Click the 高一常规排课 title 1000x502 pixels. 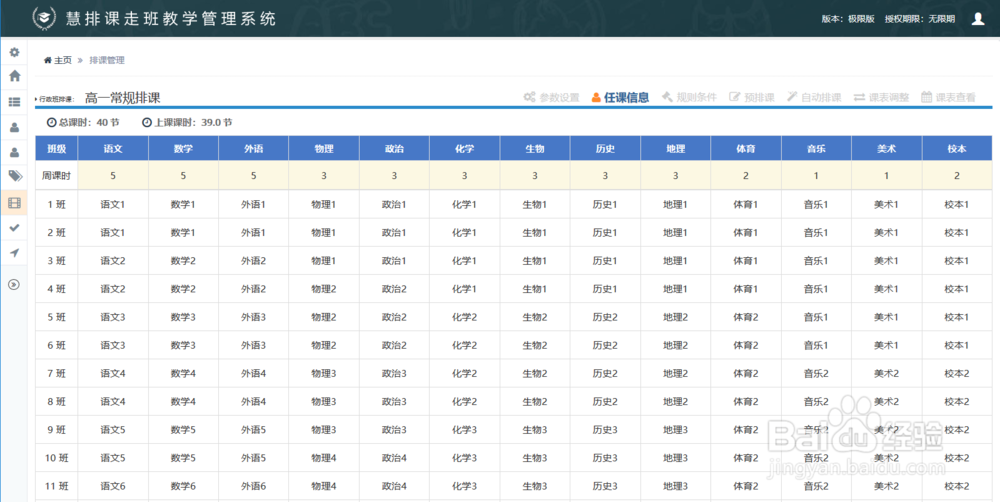point(122,98)
